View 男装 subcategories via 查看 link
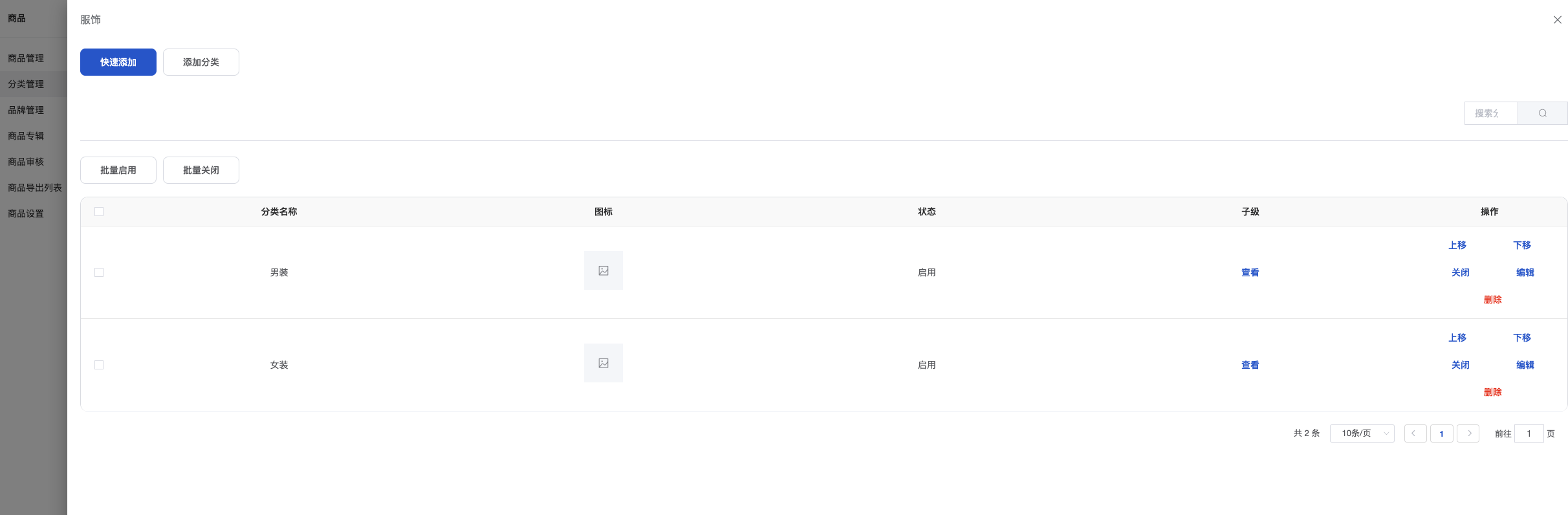Screen dimensions: 1568x515 coord(1250,272)
